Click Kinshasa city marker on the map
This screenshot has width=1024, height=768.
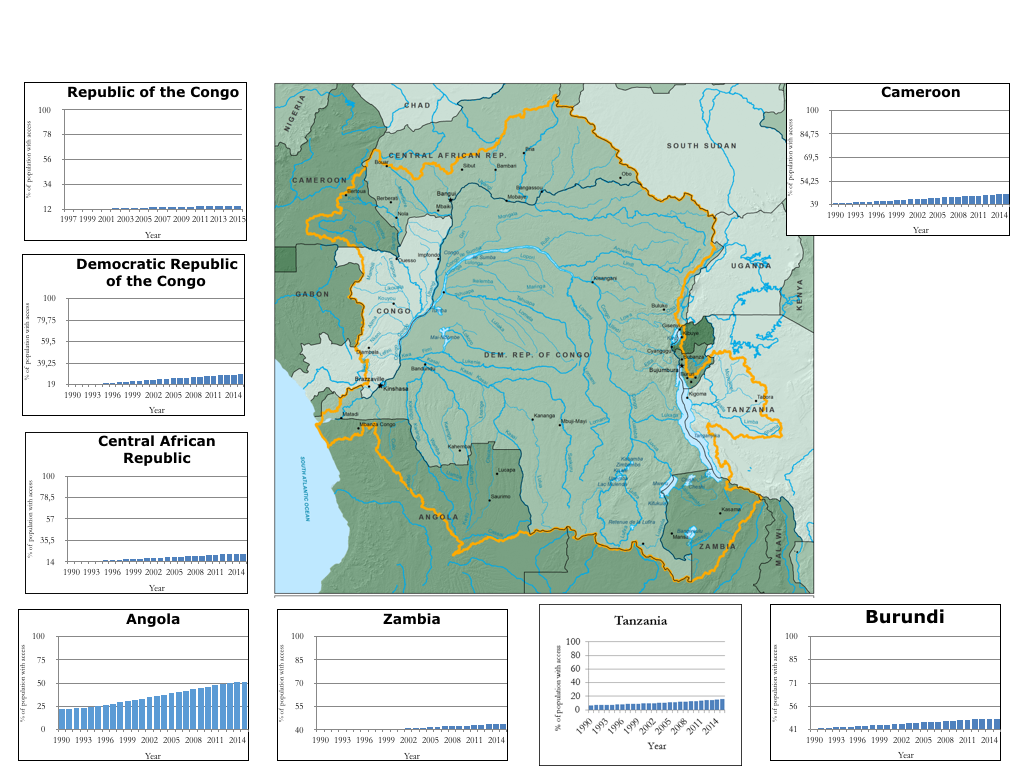381,386
